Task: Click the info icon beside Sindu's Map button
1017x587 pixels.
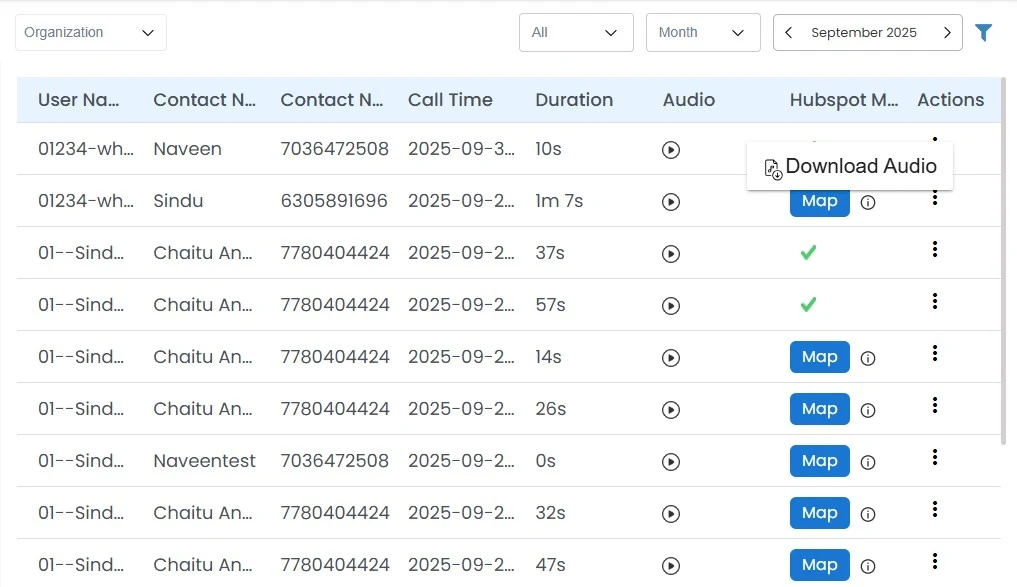Action: click(868, 203)
